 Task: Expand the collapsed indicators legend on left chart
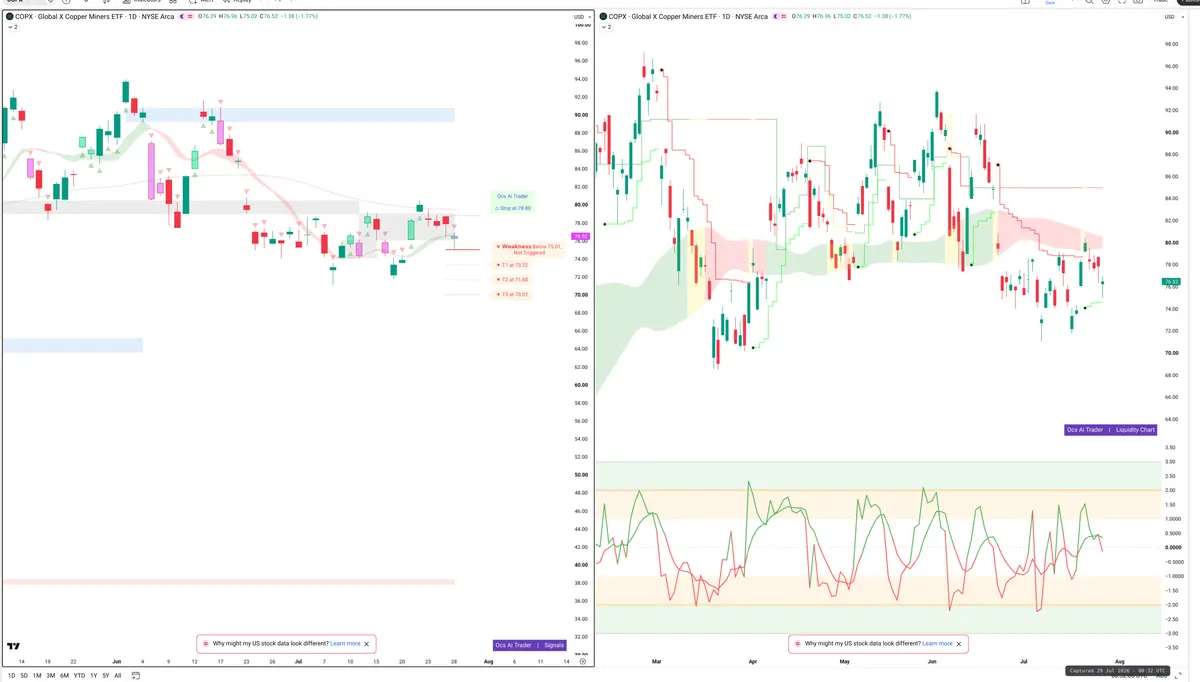[x=11, y=27]
